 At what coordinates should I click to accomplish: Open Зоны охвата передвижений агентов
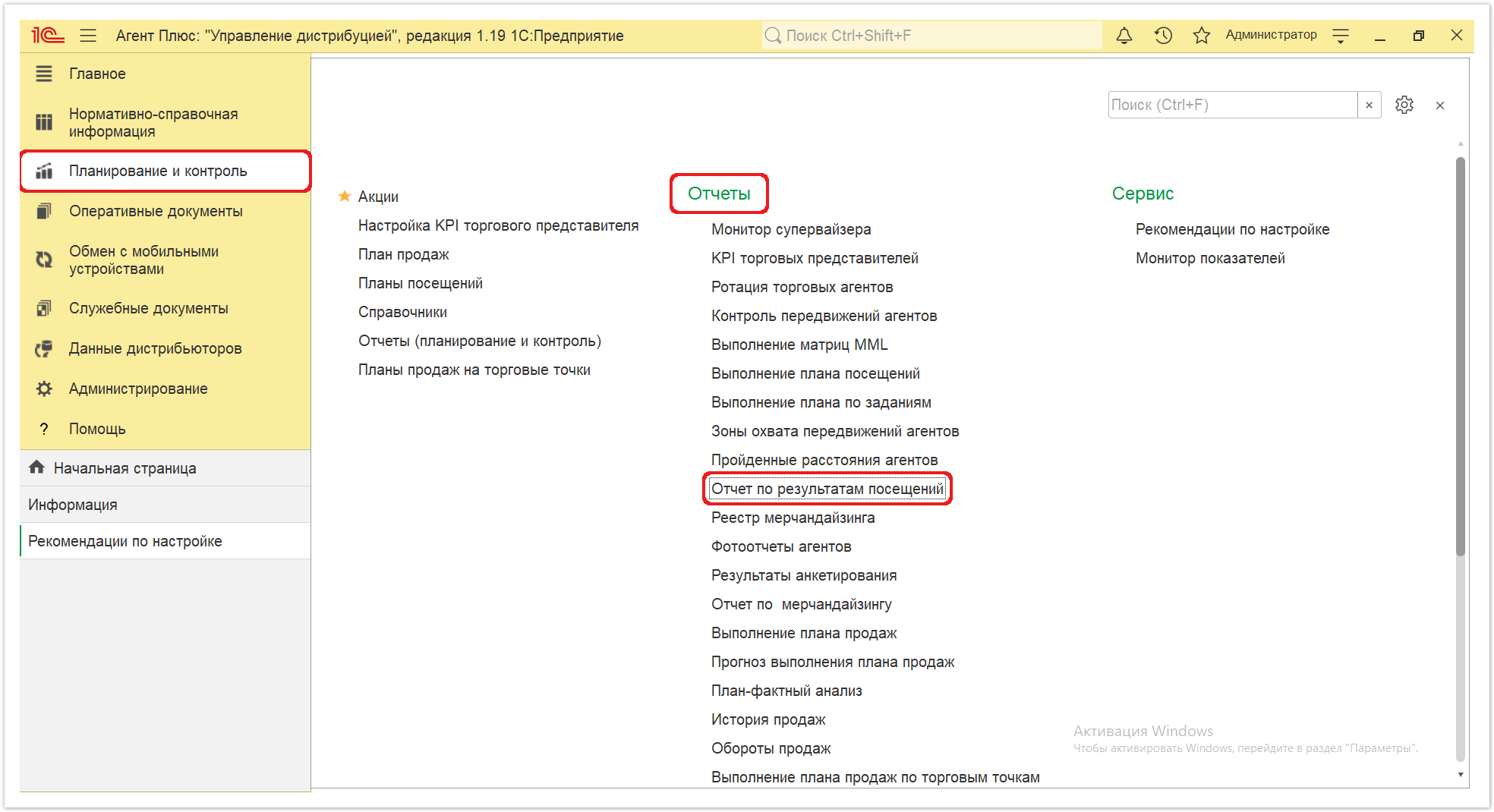coord(835,431)
